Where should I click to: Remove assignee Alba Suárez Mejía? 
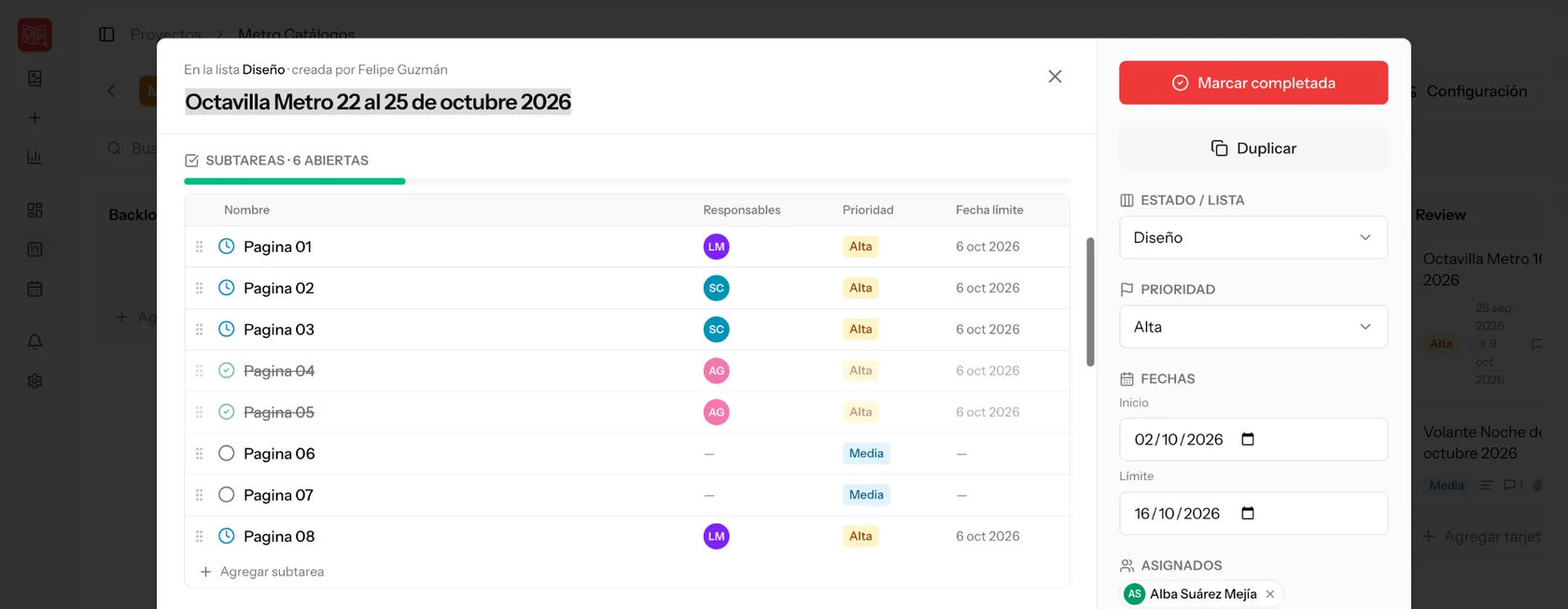point(1270,594)
